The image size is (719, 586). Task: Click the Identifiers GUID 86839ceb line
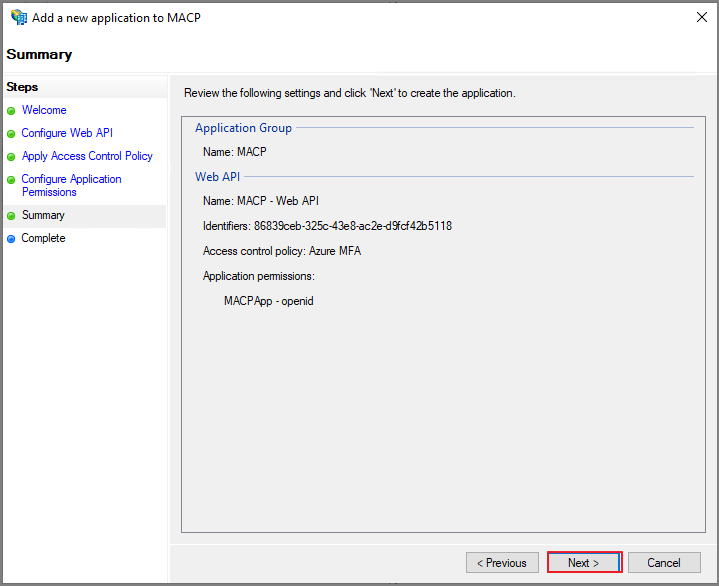[x=327, y=226]
